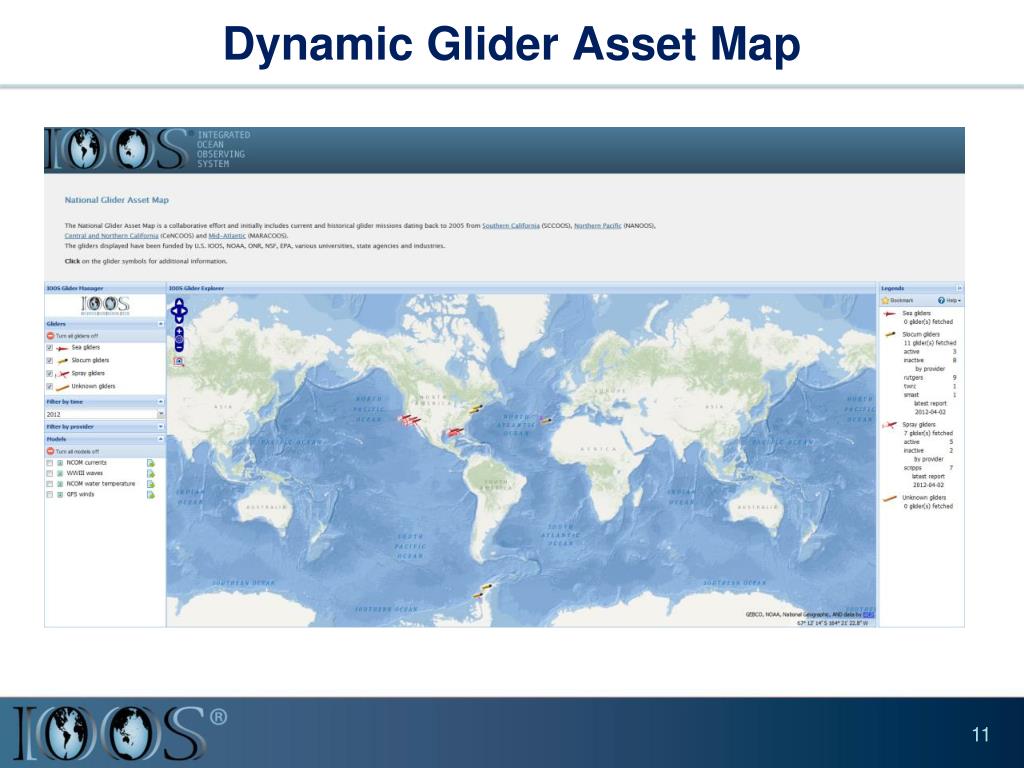
Task: Click info icon beside NCOM water temperature
Action: (x=60, y=485)
